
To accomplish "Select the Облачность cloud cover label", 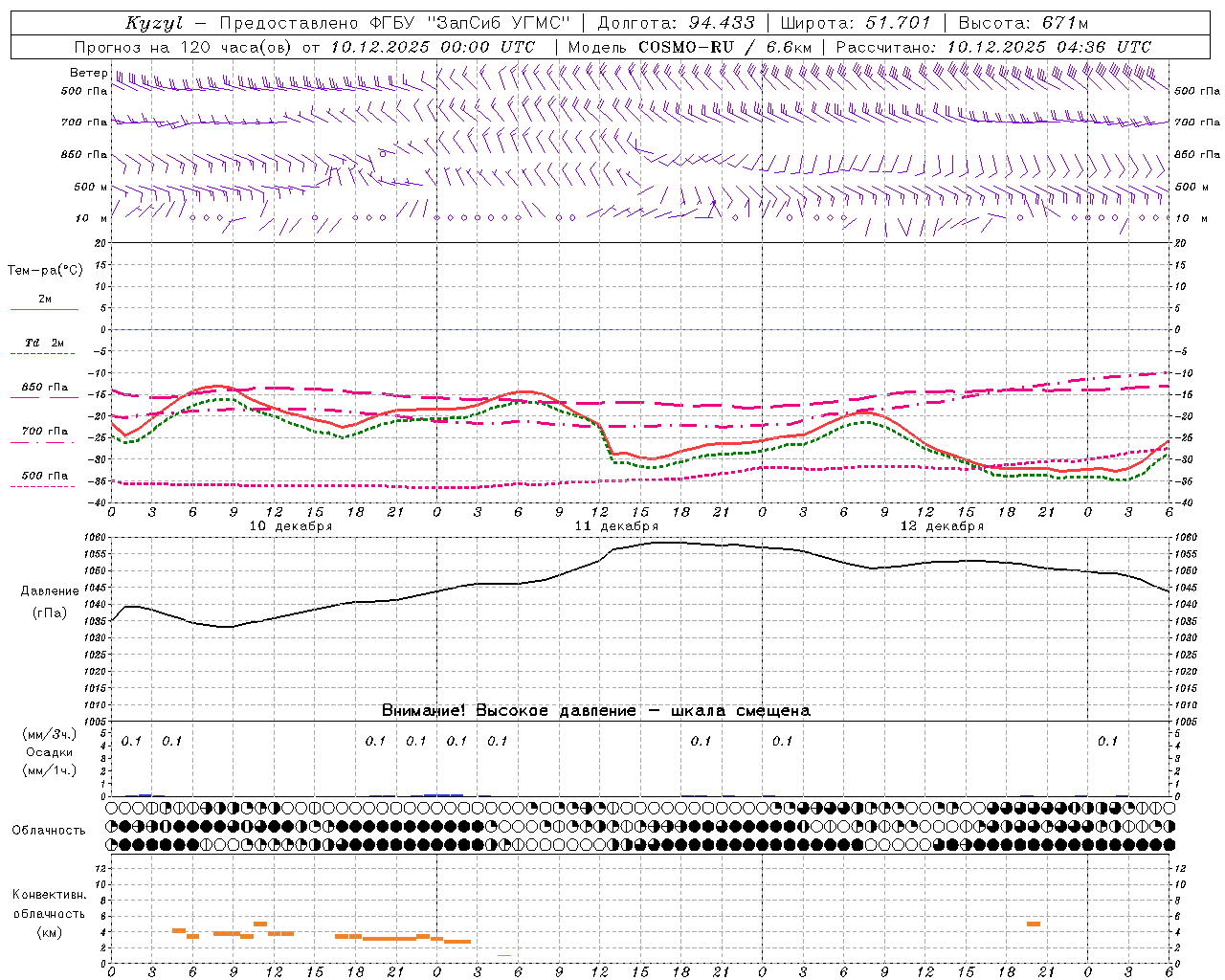I will pos(49,831).
